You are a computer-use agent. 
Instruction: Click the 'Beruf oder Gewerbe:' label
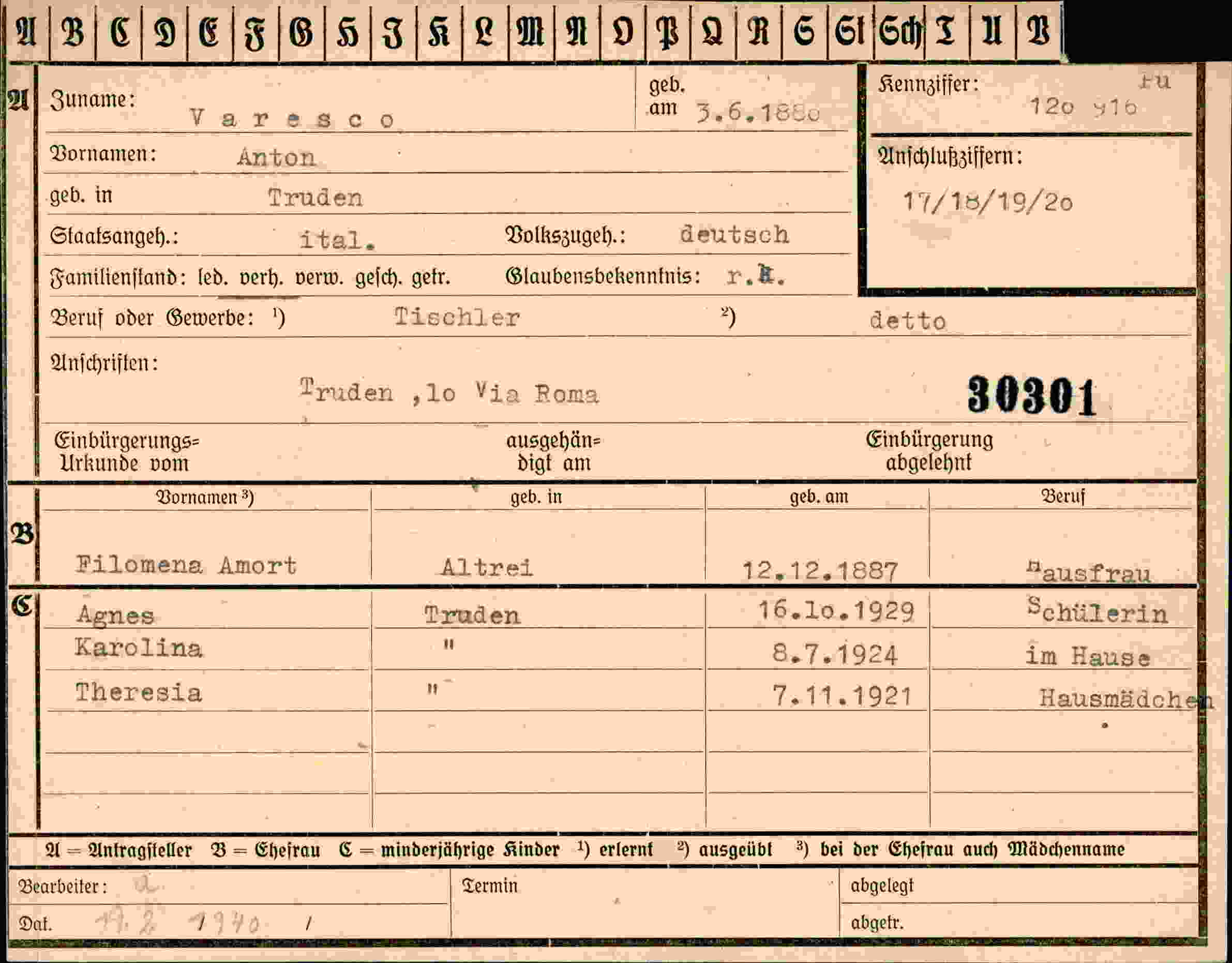[x=152, y=318]
